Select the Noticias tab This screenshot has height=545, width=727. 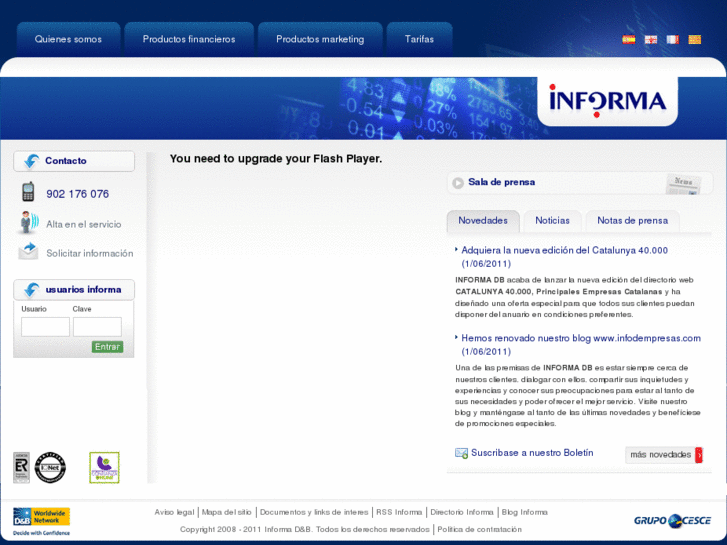click(552, 221)
